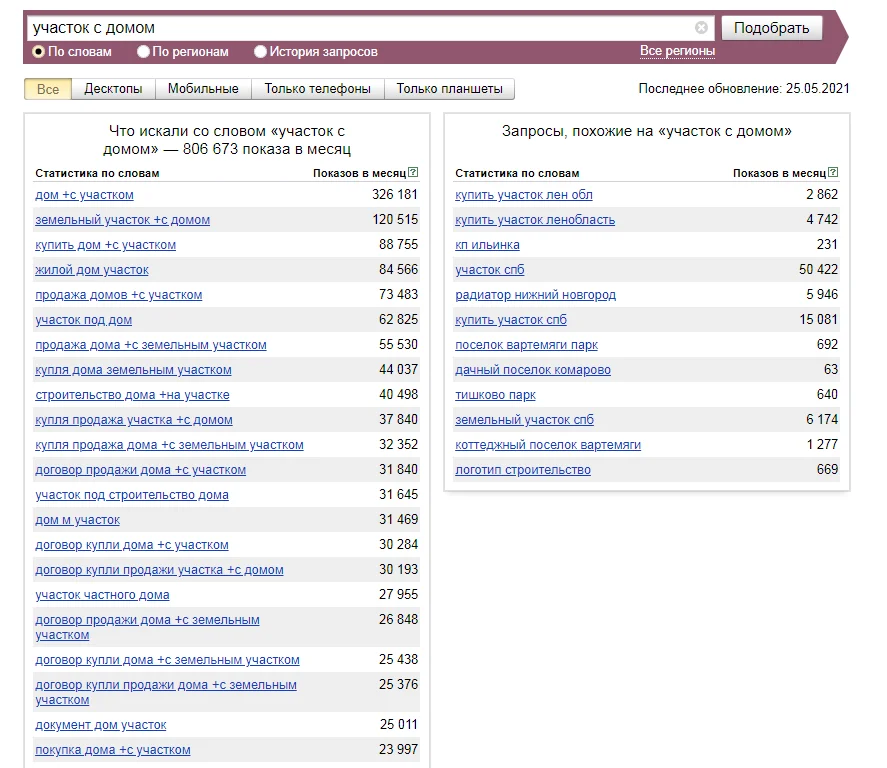This screenshot has height=768, width=887.
Task: Open the «Все регионы» selector link
Action: 678,48
